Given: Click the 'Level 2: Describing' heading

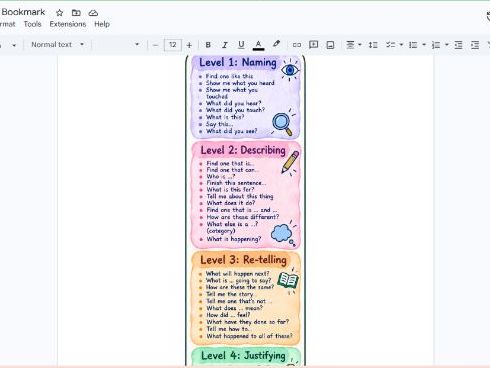Looking at the screenshot, I should (x=243, y=150).
